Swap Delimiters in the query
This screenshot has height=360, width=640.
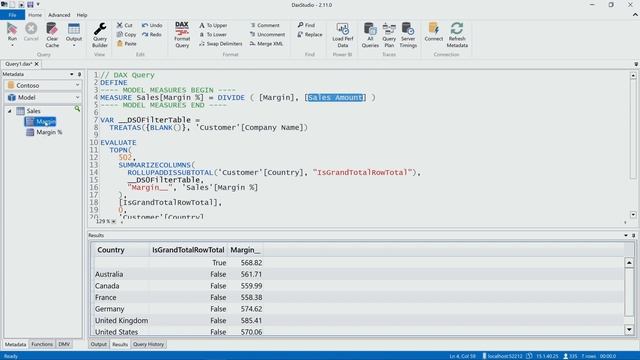pyautogui.click(x=220, y=44)
